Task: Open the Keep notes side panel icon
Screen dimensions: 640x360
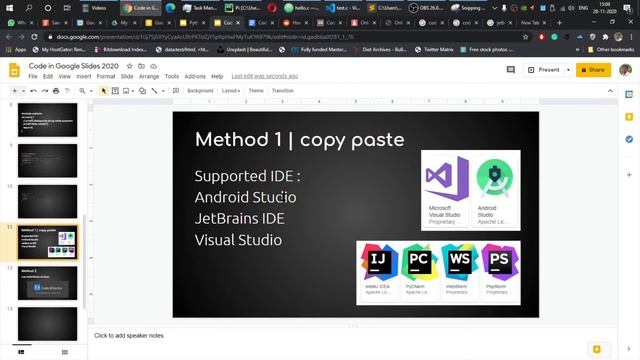Action: [629, 117]
